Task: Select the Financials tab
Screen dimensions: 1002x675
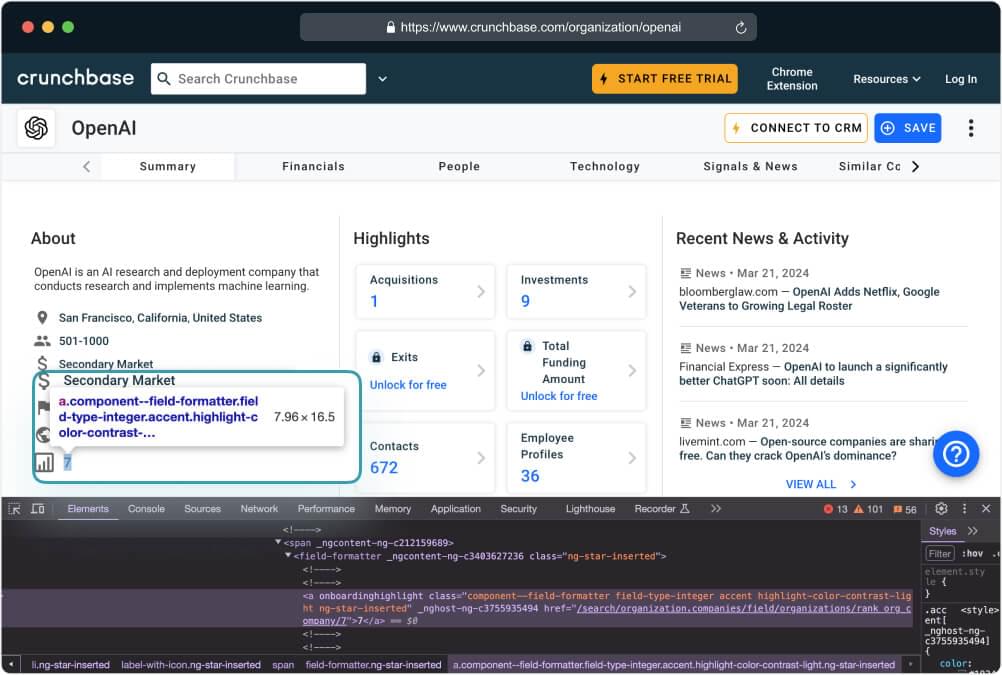Action: 313,166
